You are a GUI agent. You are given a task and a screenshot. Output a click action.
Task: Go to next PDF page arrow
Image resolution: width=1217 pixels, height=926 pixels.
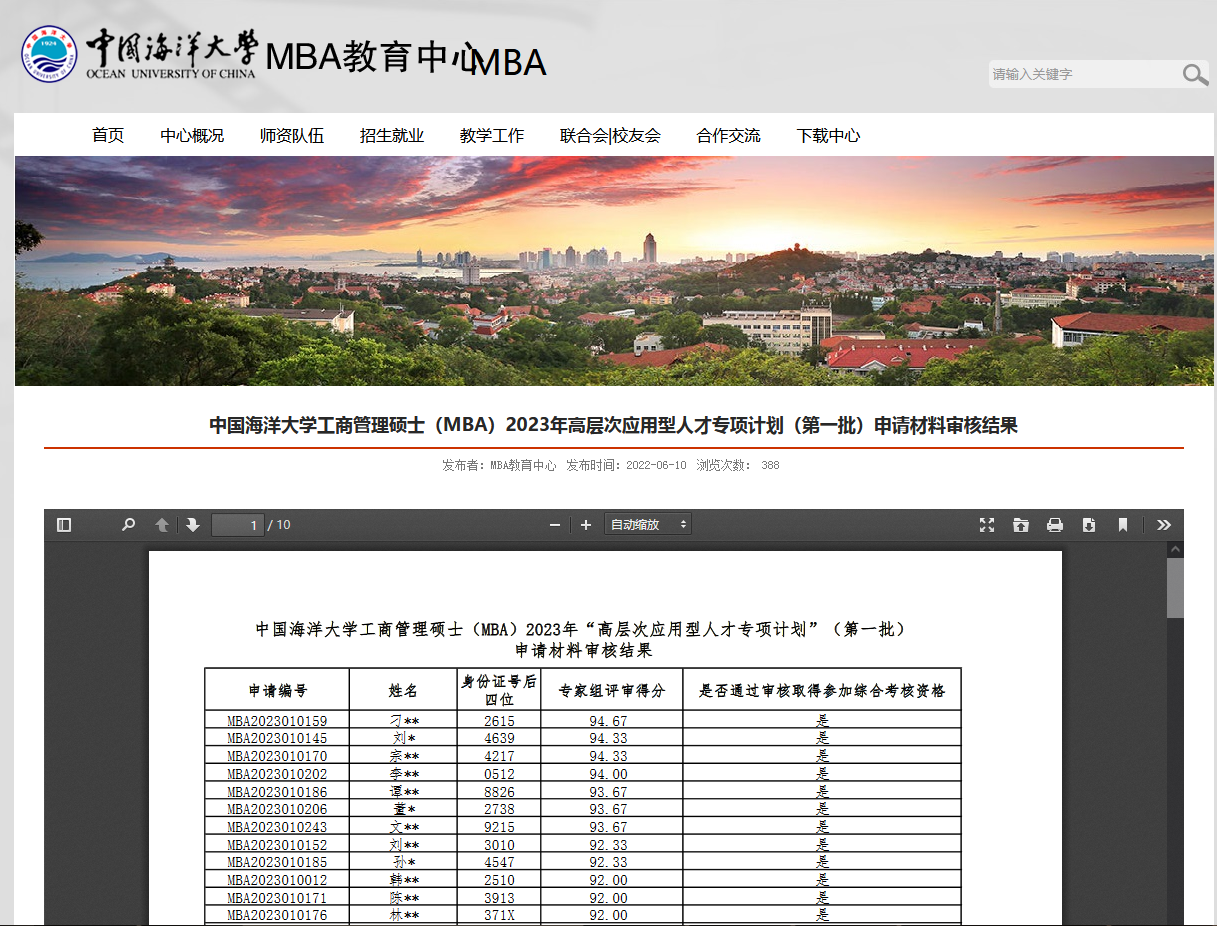coord(192,525)
